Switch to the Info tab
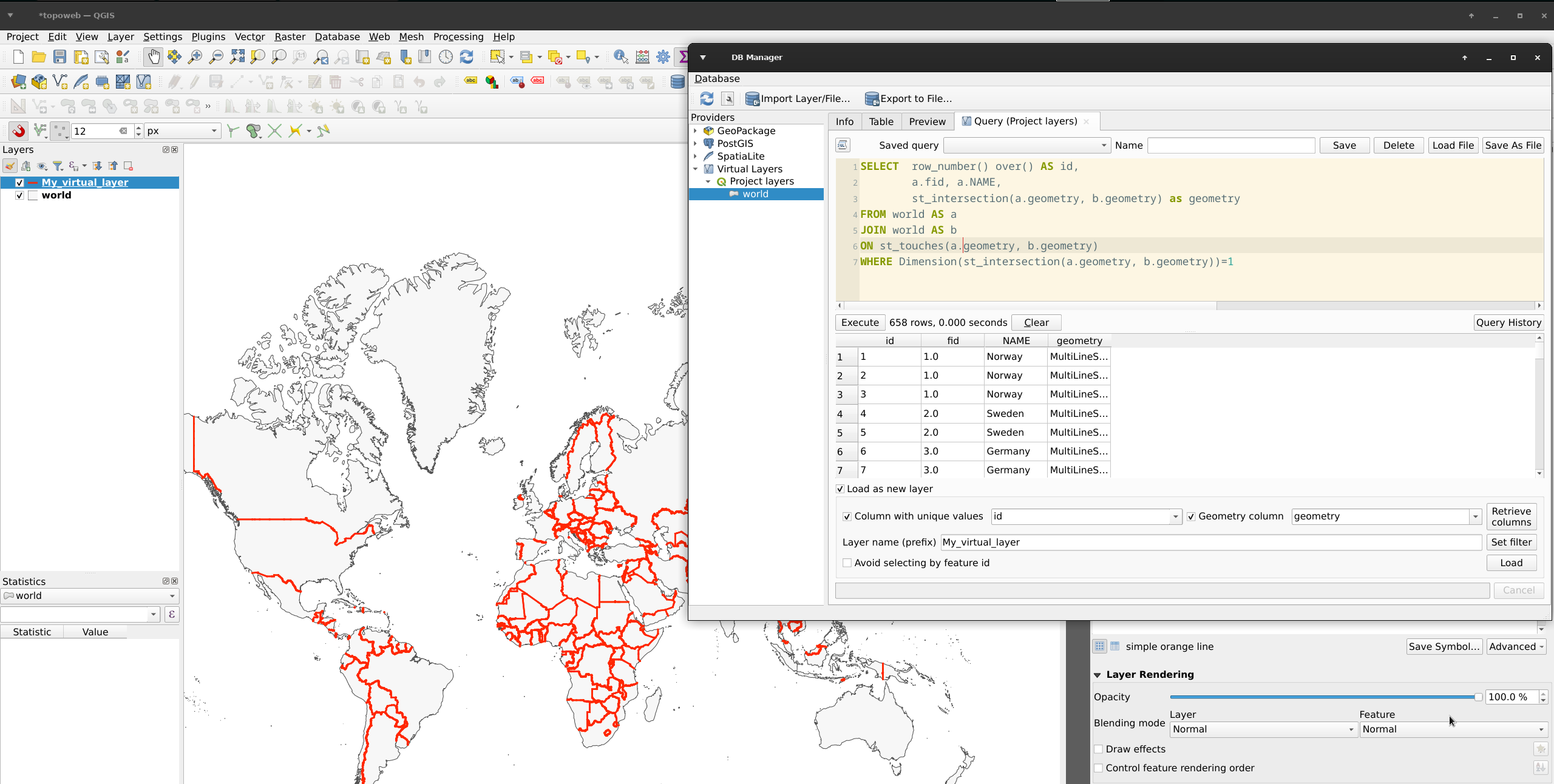Viewport: 1554px width, 784px height. click(x=844, y=121)
